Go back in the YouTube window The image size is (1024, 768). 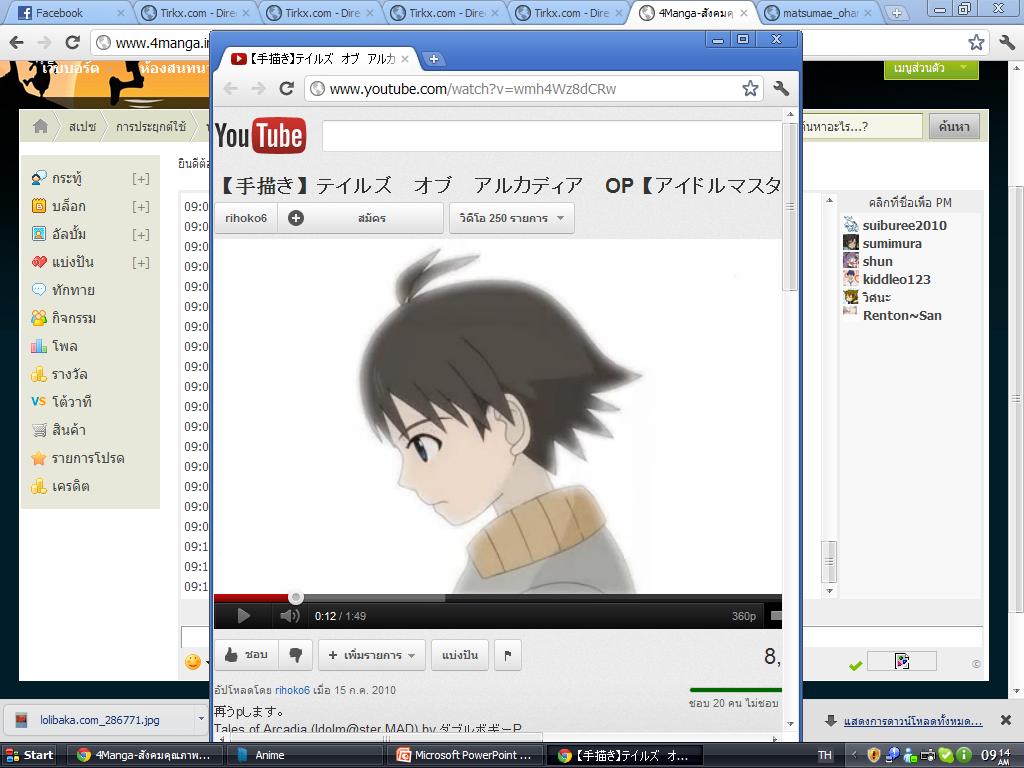(x=231, y=88)
